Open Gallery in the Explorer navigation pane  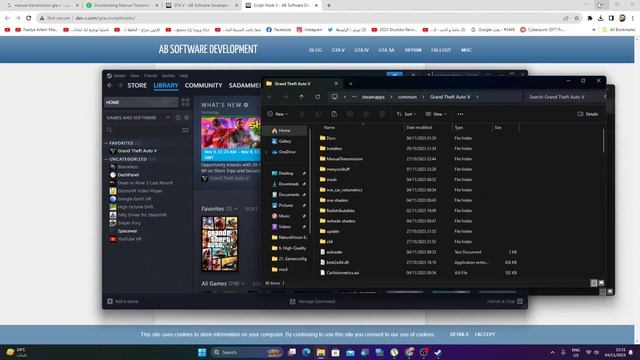[x=284, y=141]
